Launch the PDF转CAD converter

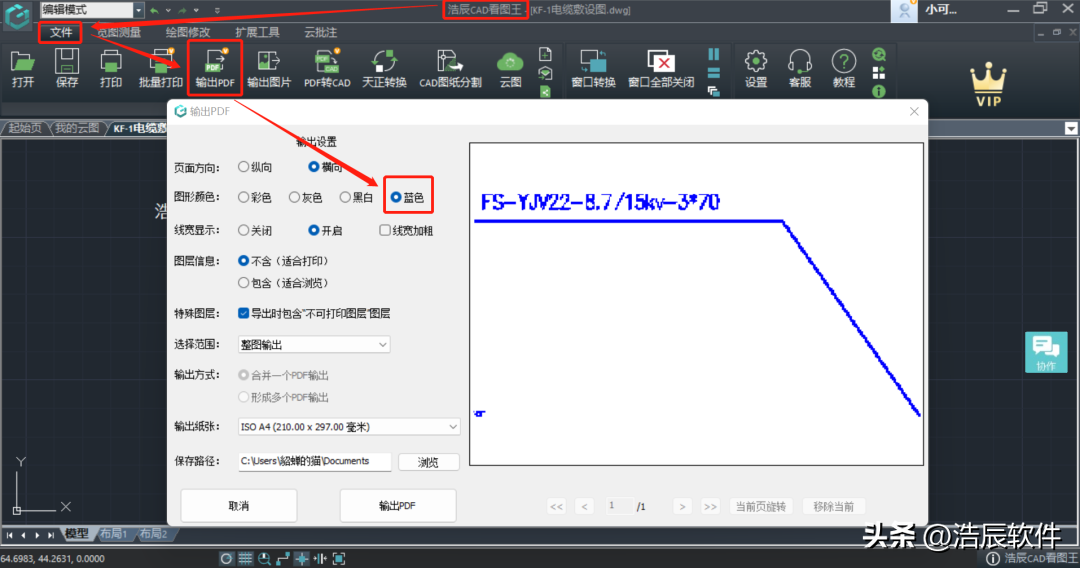click(327, 68)
